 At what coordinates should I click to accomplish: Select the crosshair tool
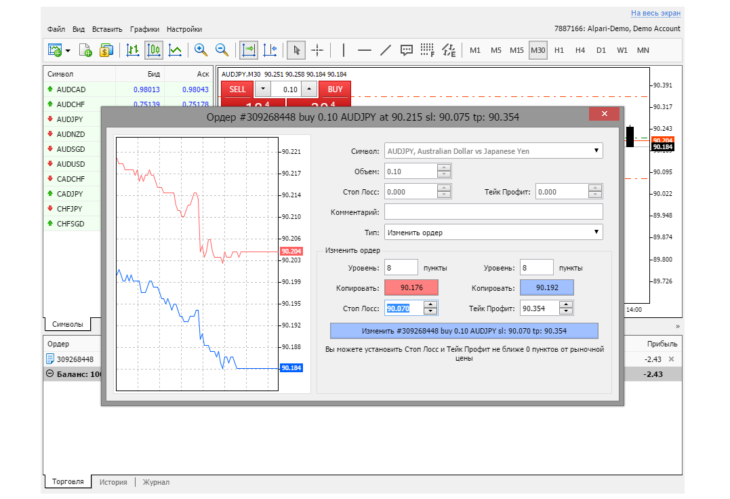click(x=317, y=50)
